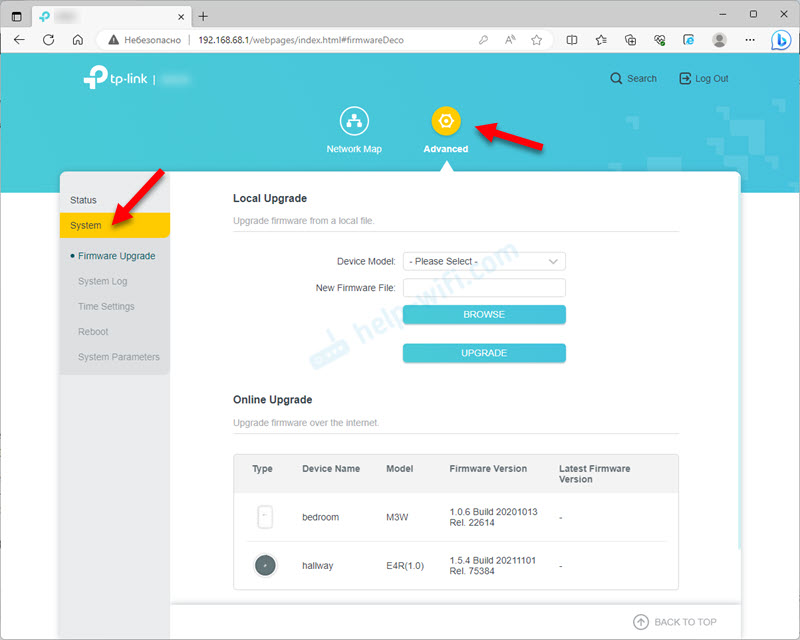The image size is (800, 640).
Task: Click the TP-Link logo
Action: click(114, 79)
